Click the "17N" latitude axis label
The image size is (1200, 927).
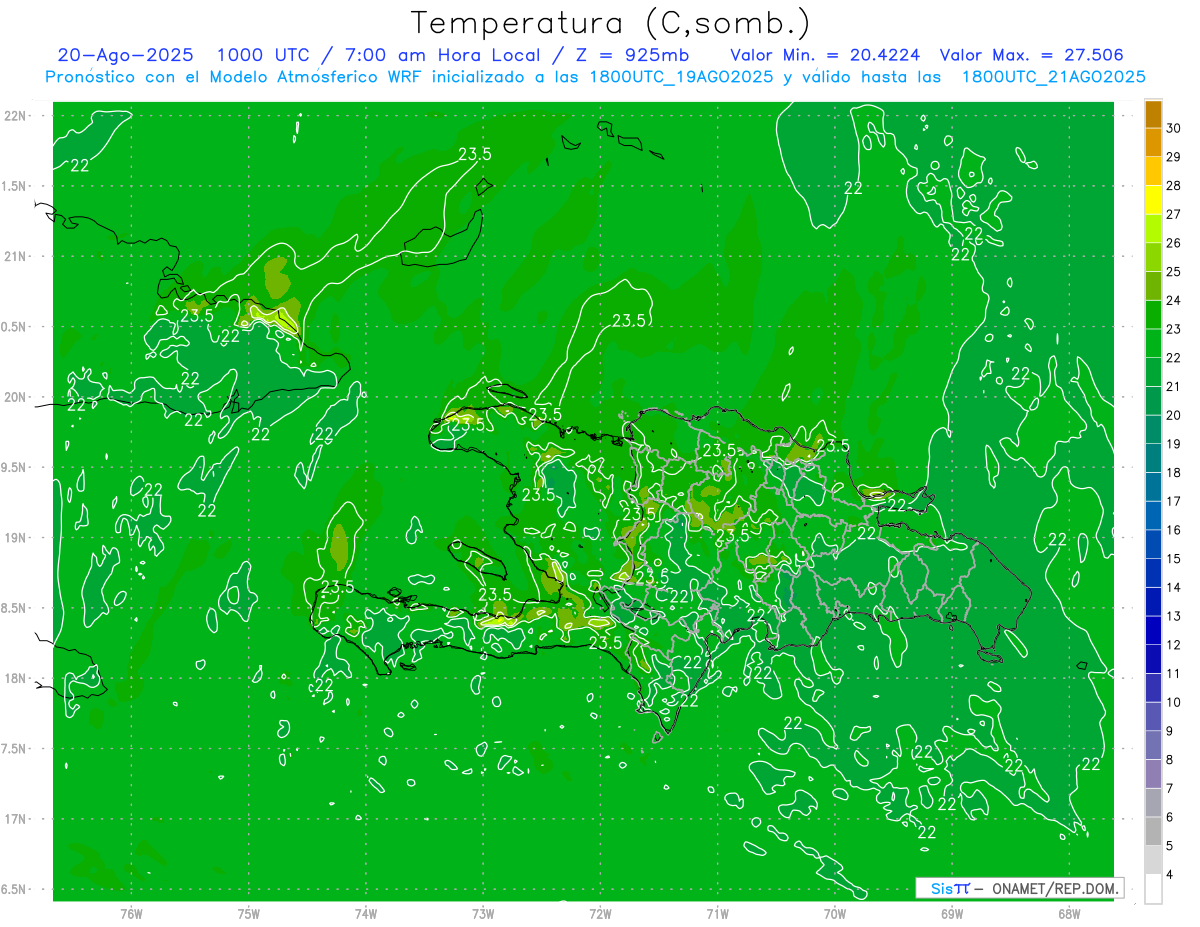(15, 819)
